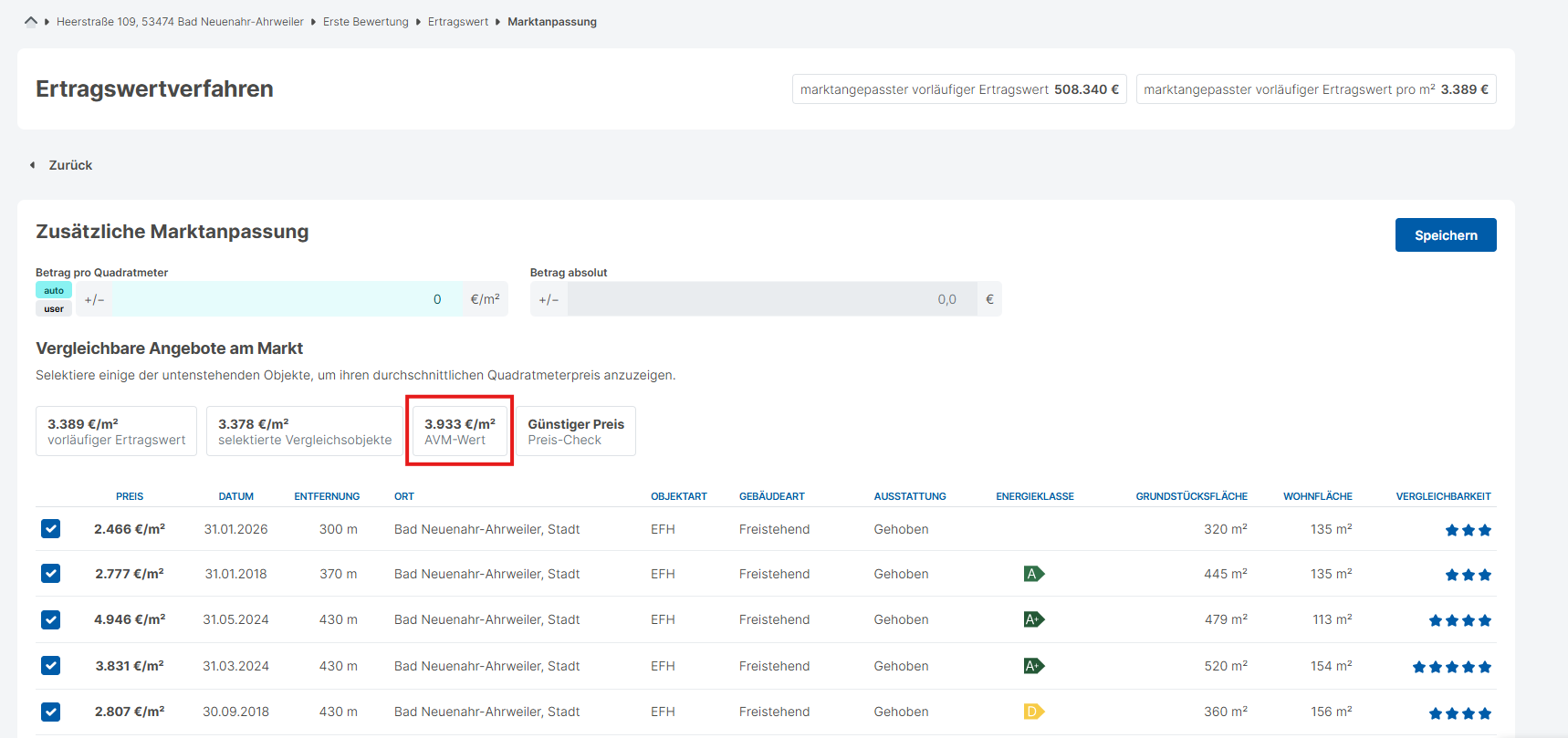Click the three-star rating in first row
This screenshot has width=1568, height=738.
(x=1468, y=530)
